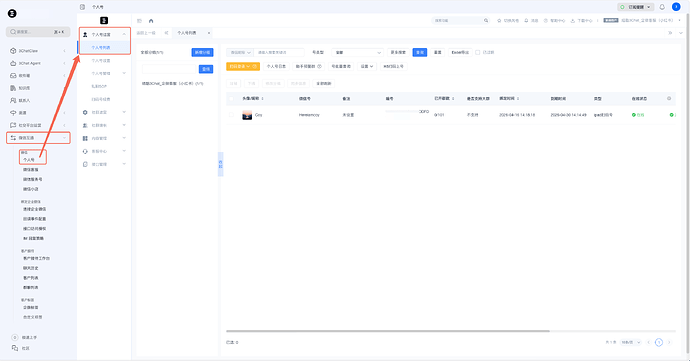The image size is (690, 361).
Task: Open tab list chevron at far right
Action: 681,33
